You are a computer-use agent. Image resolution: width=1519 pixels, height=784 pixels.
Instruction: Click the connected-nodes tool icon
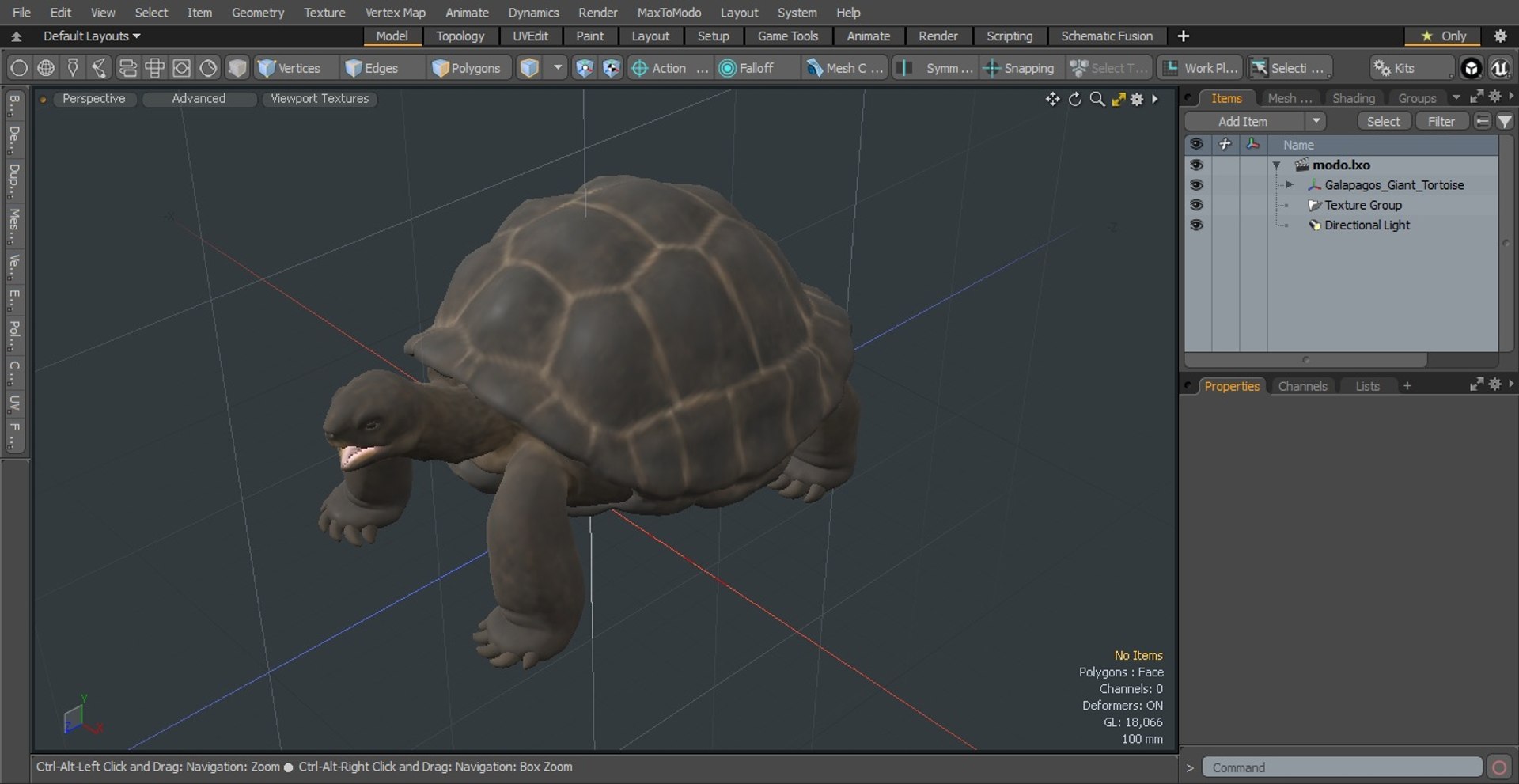pyautogui.click(x=100, y=68)
